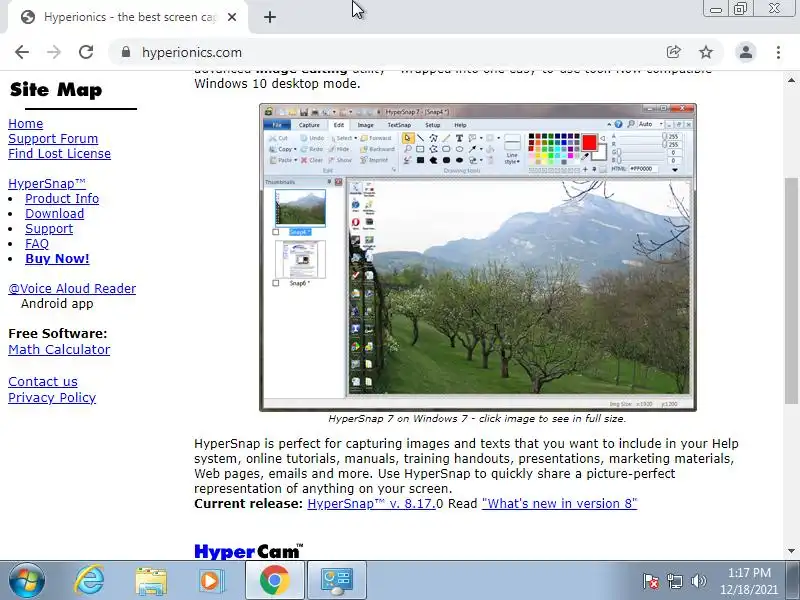Click the Buy Now! link
Screen dimensions: 800x600
pos(57,259)
